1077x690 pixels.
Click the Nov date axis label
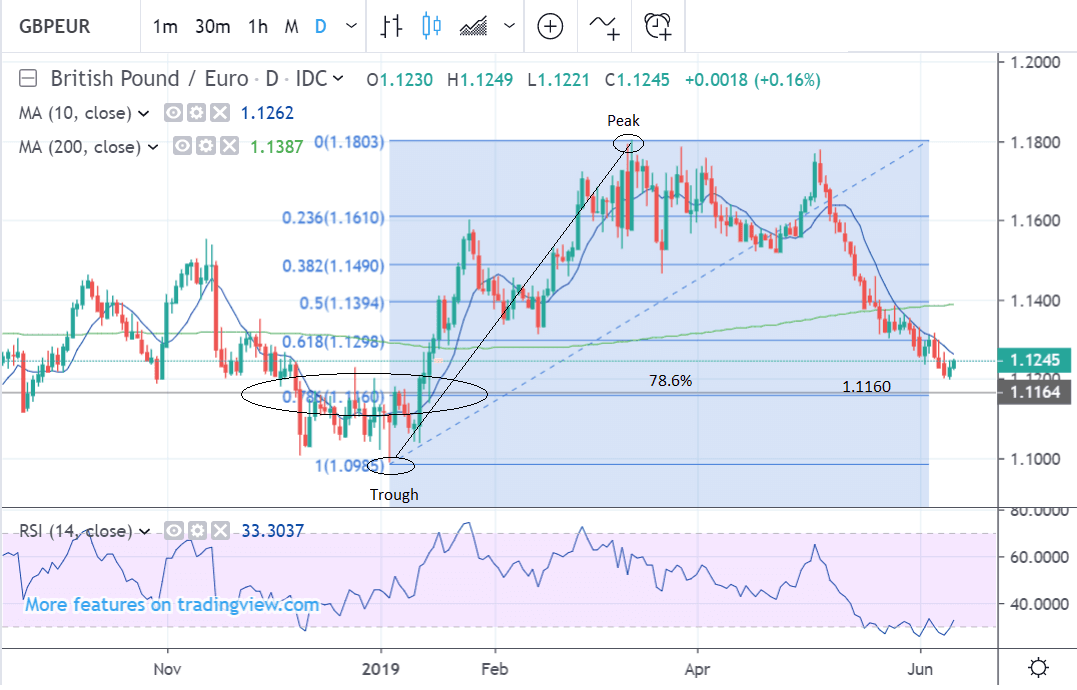point(167,669)
